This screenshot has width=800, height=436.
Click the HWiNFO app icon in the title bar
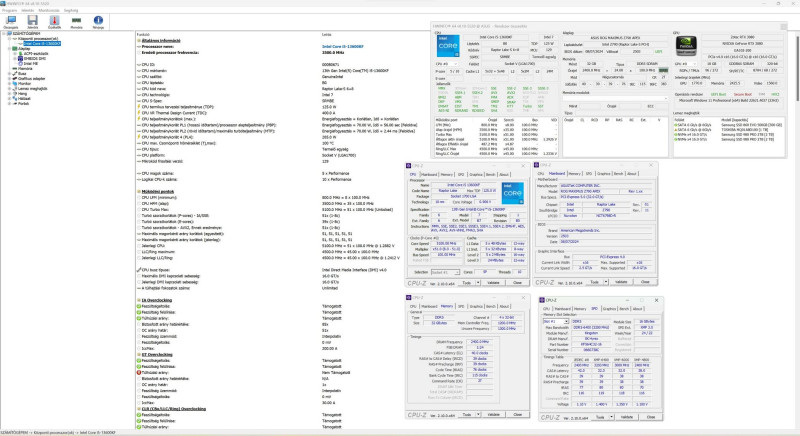click(x=3, y=3)
